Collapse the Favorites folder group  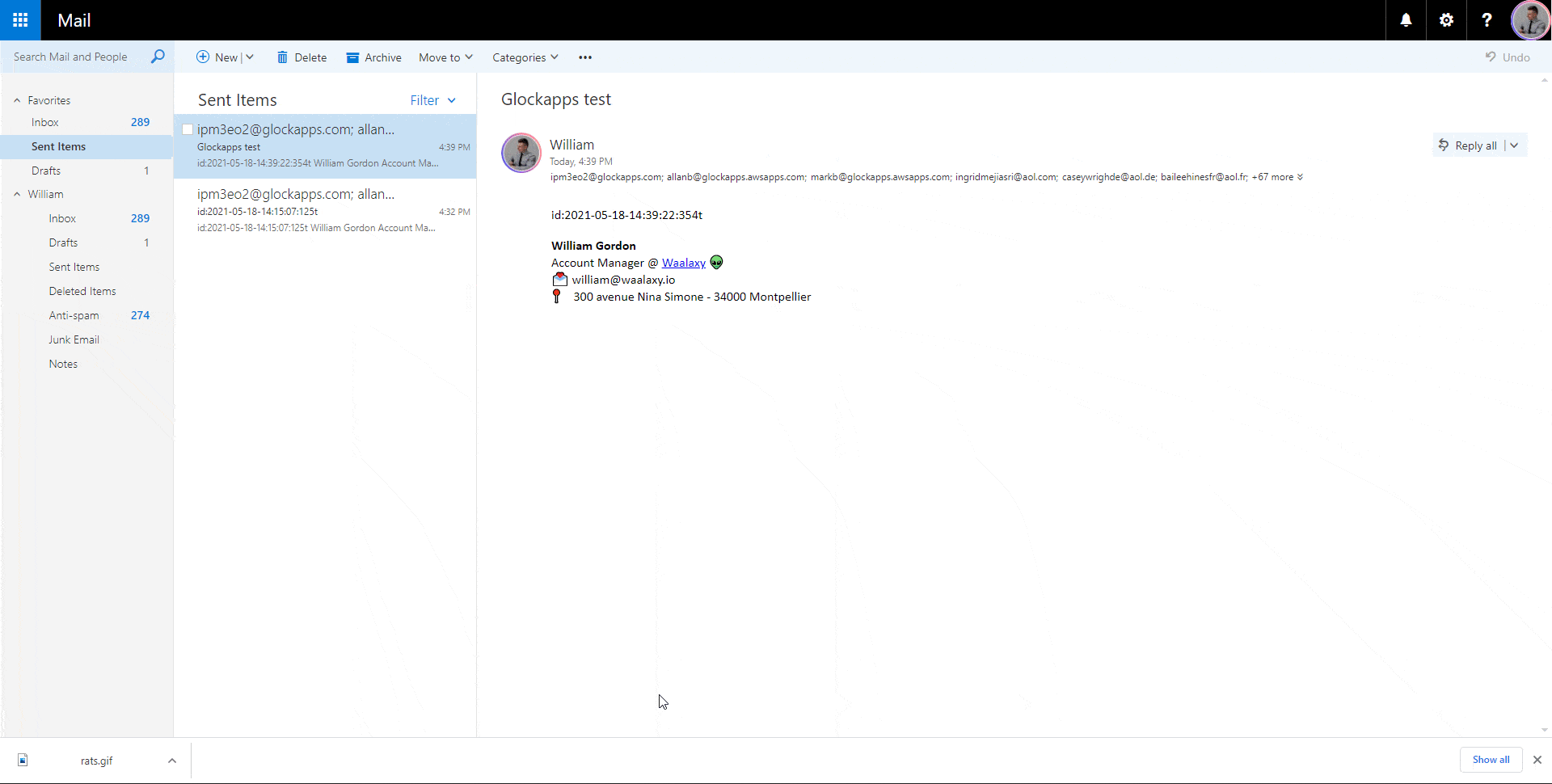[17, 100]
